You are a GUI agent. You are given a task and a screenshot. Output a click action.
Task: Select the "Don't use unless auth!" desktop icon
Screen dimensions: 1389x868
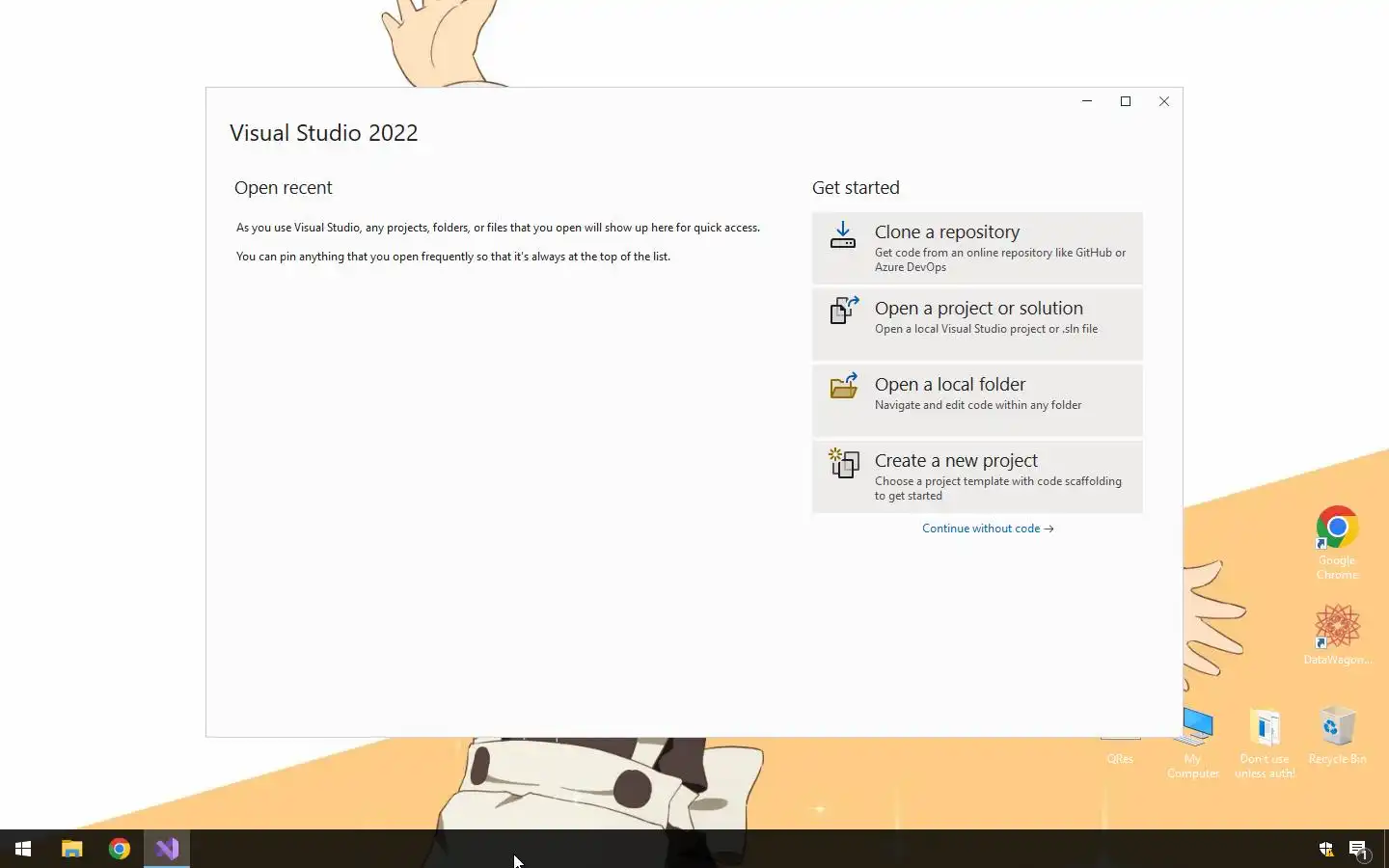1265,744
